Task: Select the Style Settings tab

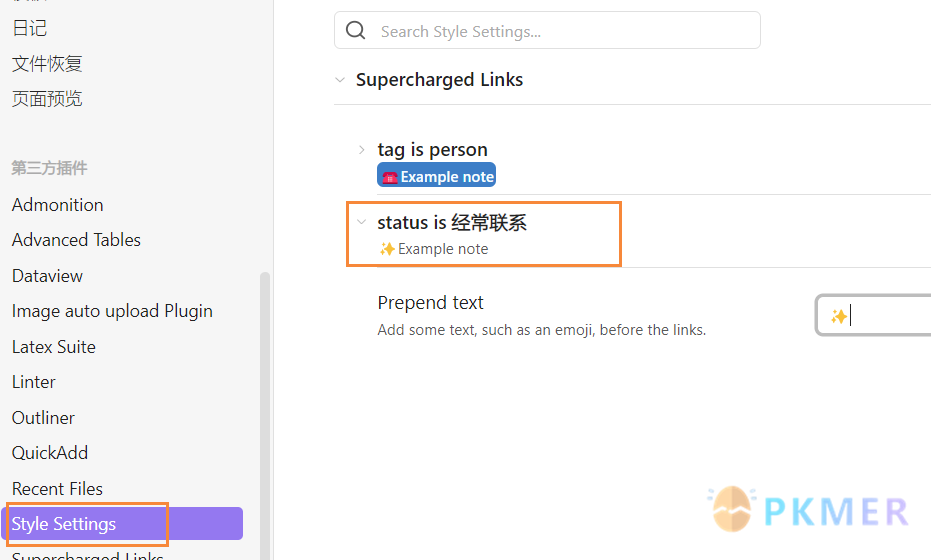Action: 122,524
